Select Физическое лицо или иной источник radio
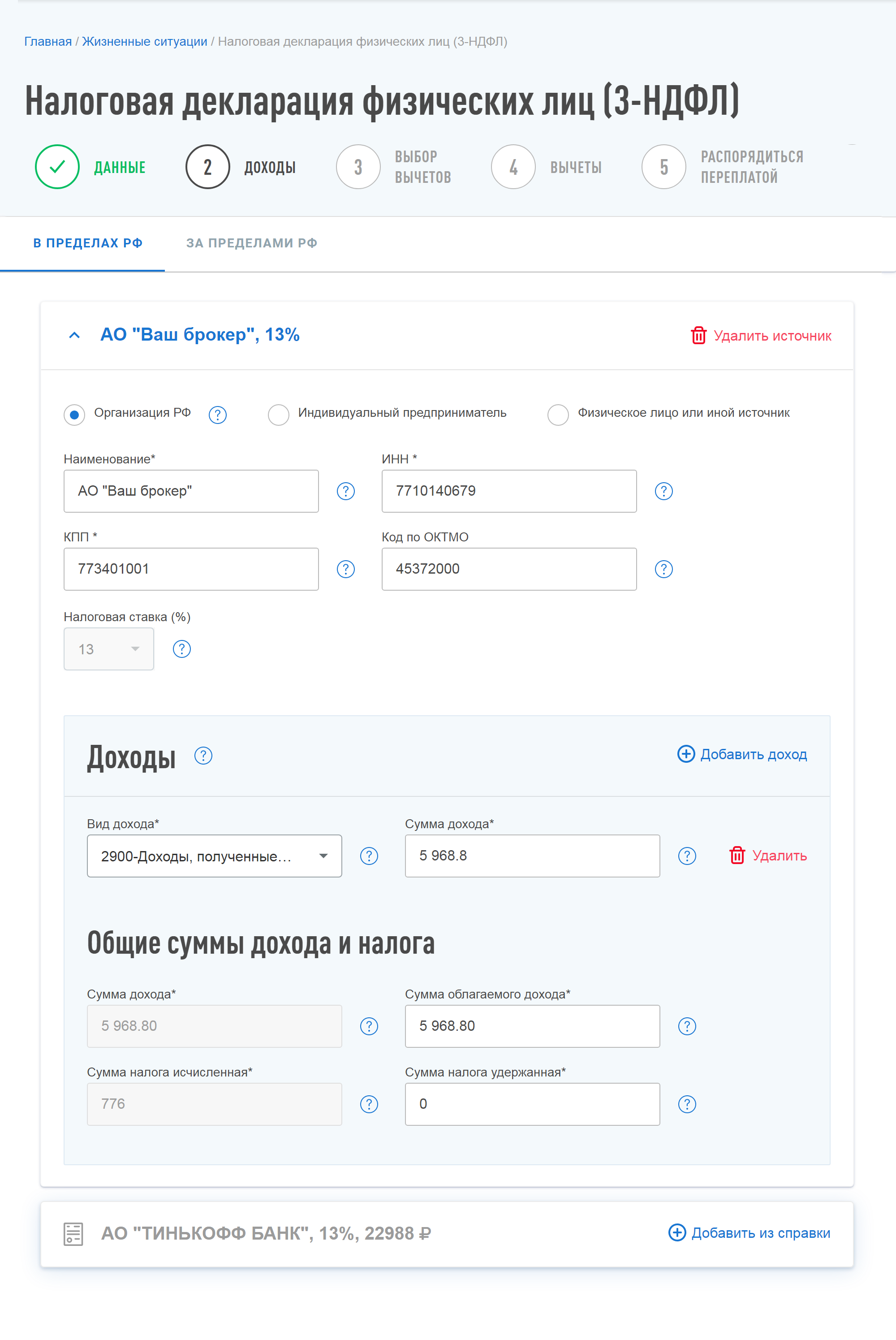The width and height of the screenshot is (896, 1340). coord(558,415)
